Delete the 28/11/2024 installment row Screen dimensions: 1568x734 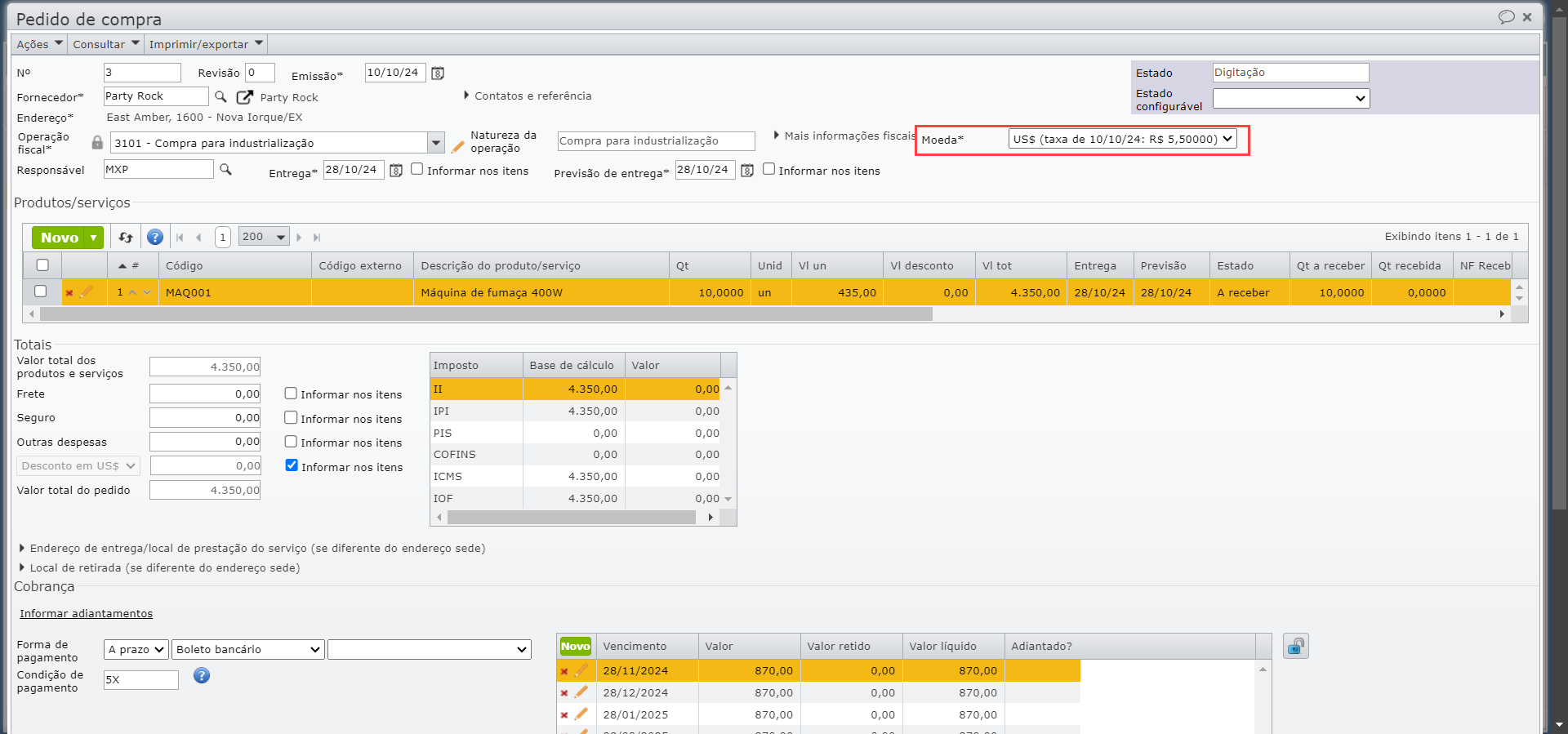click(563, 671)
